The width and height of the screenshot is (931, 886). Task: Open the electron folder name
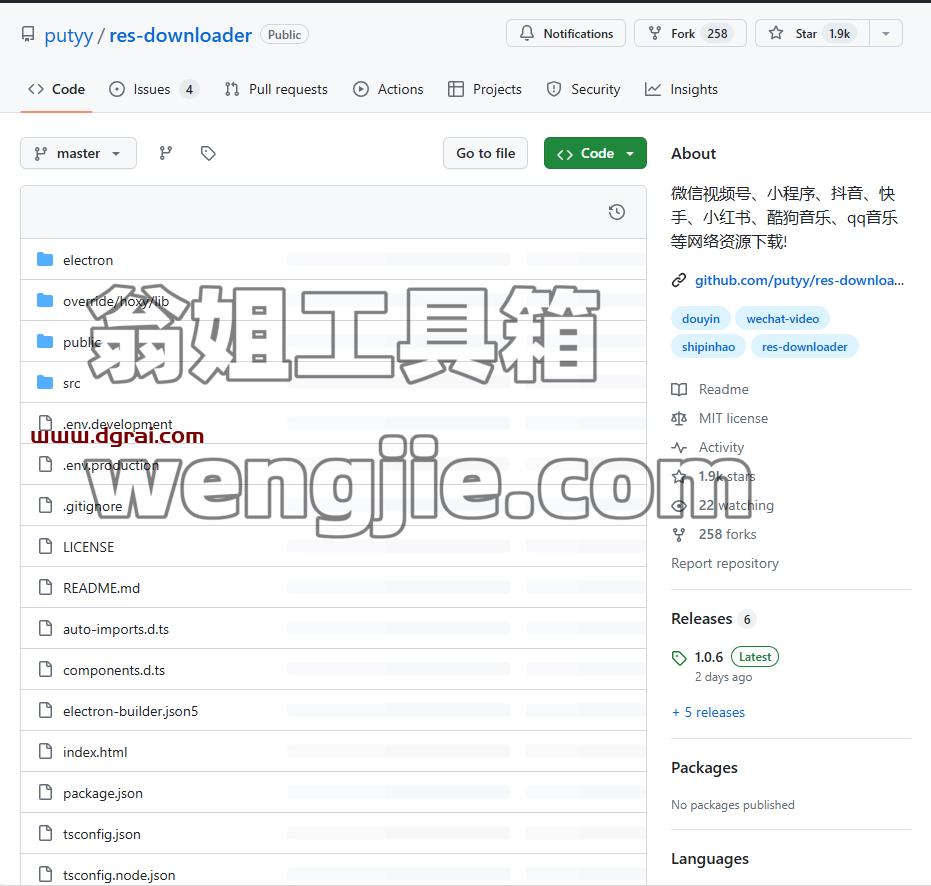point(88,260)
